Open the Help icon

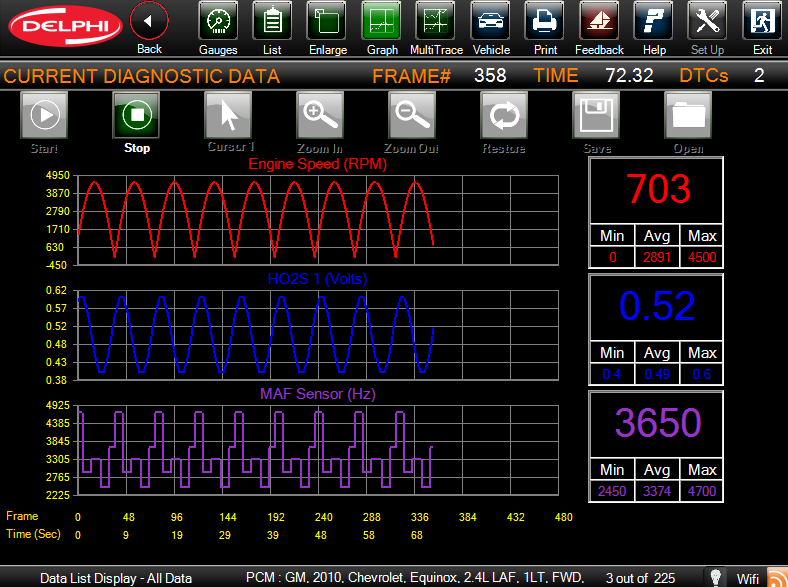653,21
